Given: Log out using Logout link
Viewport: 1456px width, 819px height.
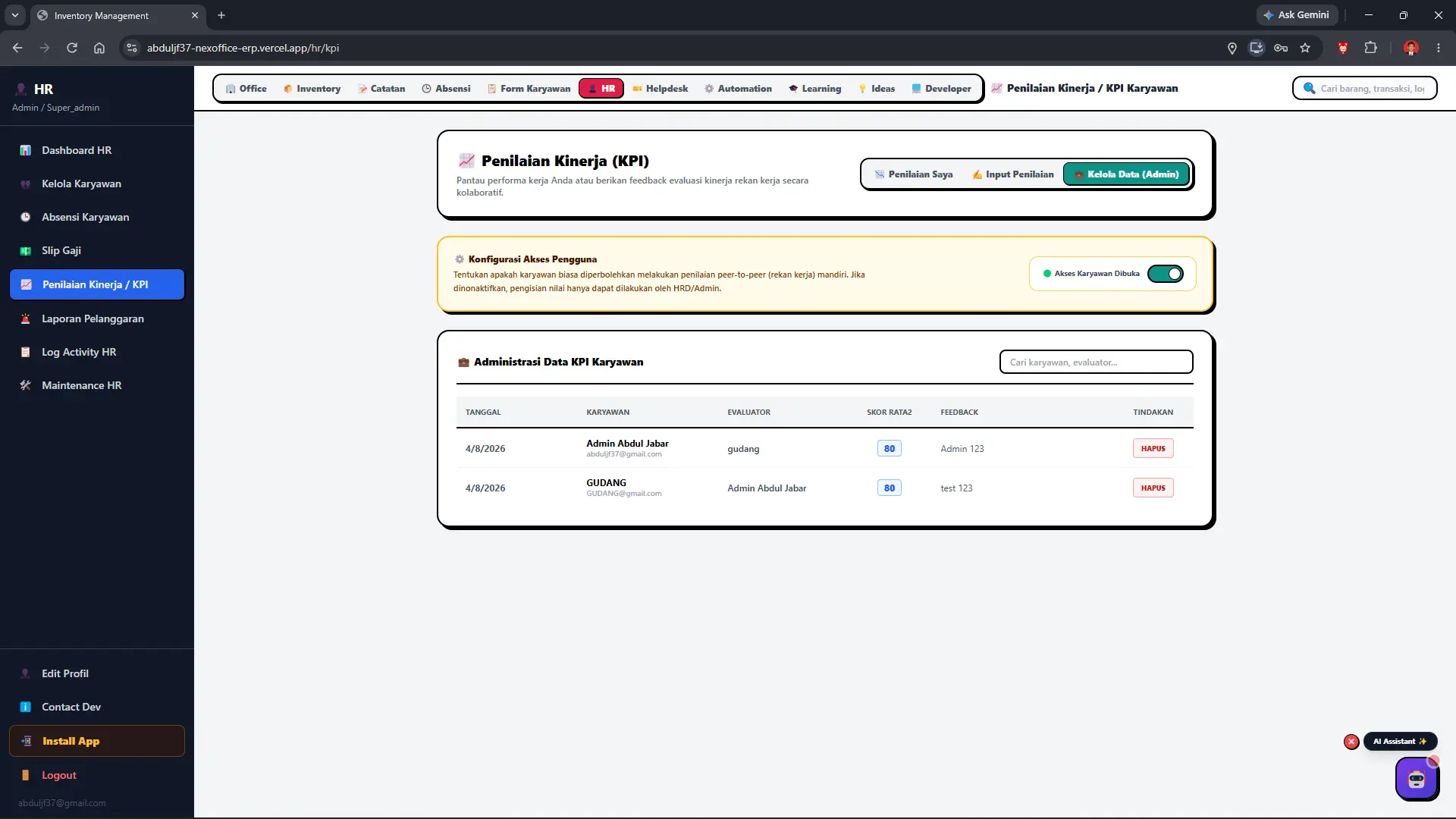Looking at the screenshot, I should click(x=97, y=775).
